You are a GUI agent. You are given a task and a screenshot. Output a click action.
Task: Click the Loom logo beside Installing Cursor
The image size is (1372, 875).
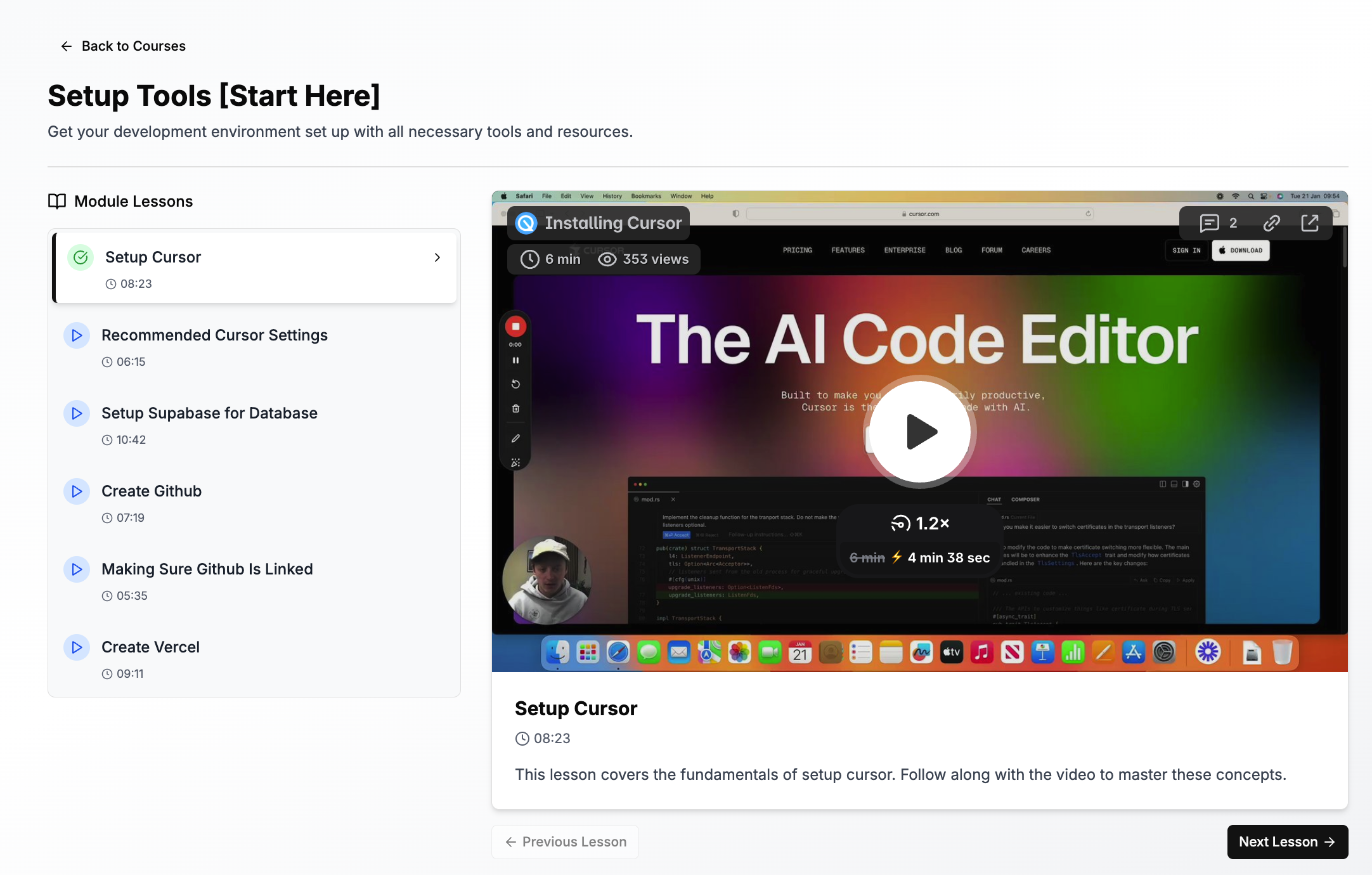(x=526, y=223)
